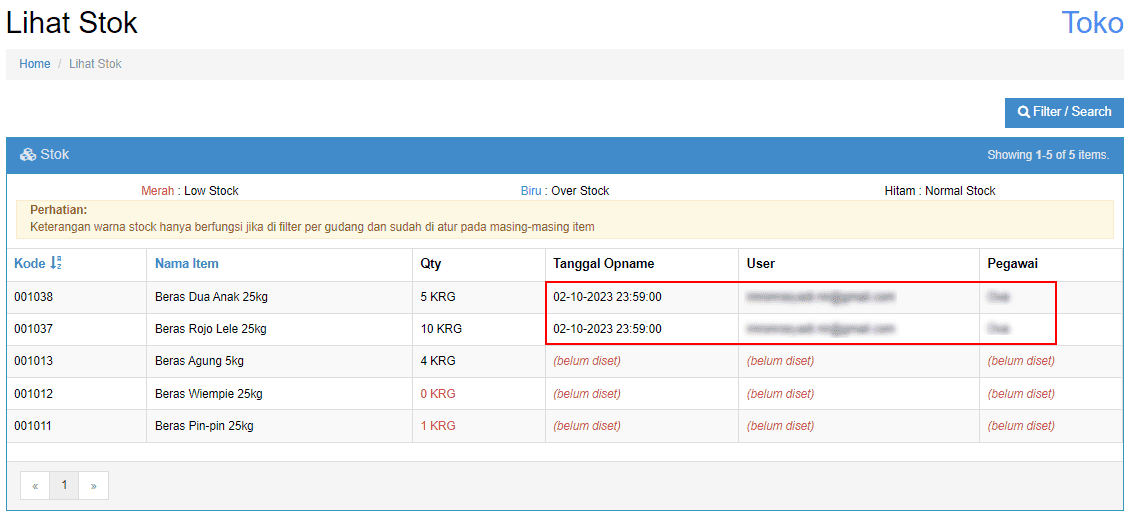
Task: Click the Lihat Stok breadcrumb item
Action: pos(95,64)
